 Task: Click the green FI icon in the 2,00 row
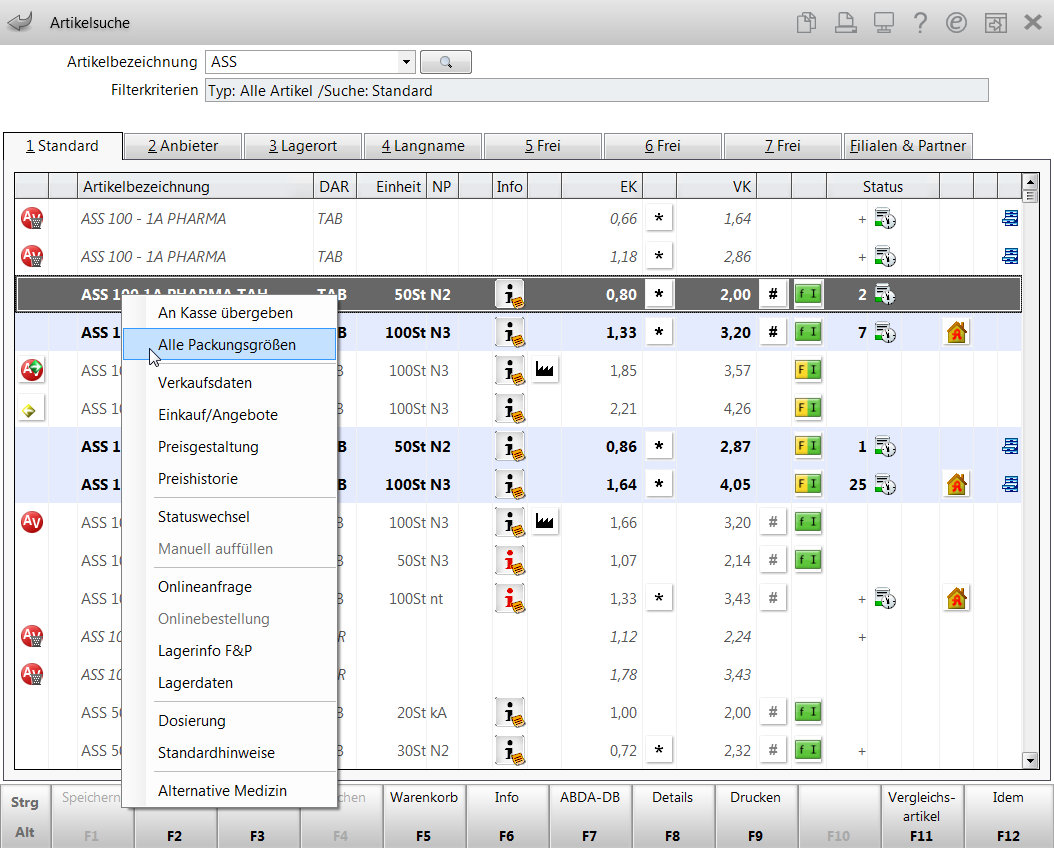point(807,294)
